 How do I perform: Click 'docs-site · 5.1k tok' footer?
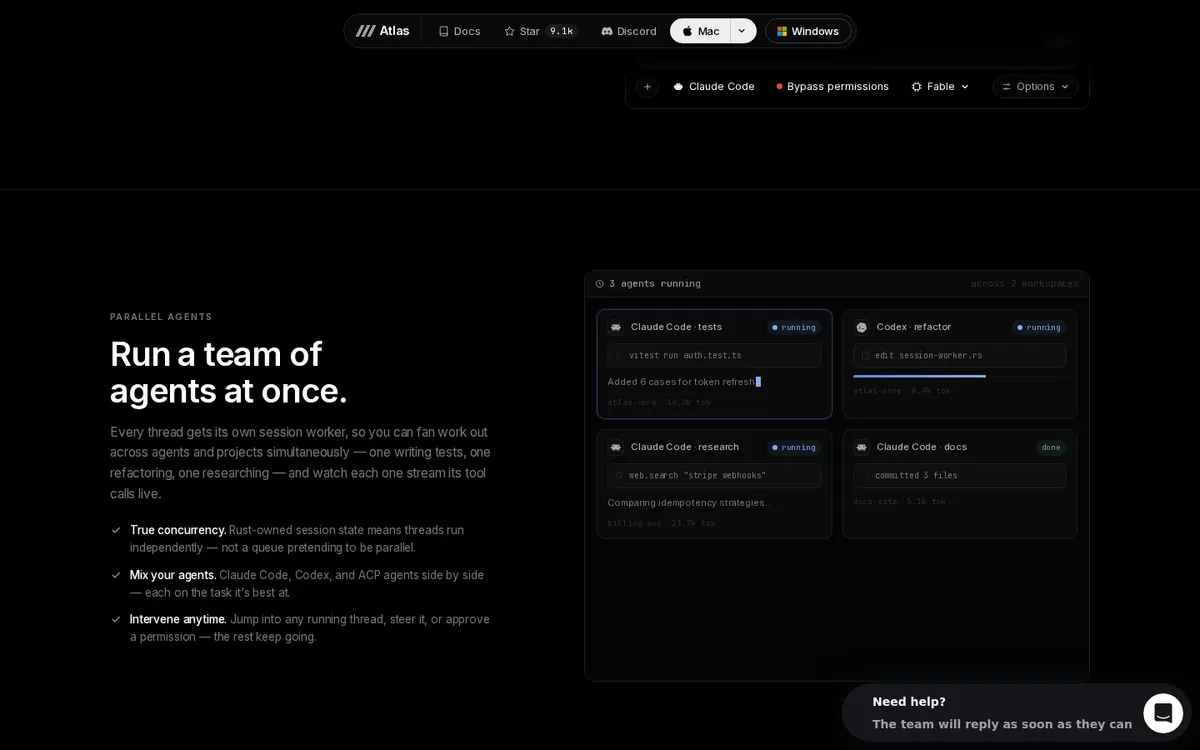(x=899, y=501)
